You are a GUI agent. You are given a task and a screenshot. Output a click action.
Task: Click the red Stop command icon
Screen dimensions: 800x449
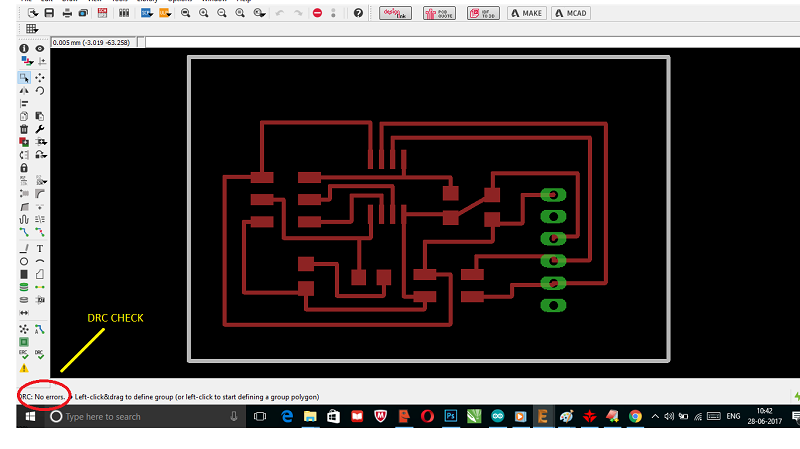click(x=317, y=13)
